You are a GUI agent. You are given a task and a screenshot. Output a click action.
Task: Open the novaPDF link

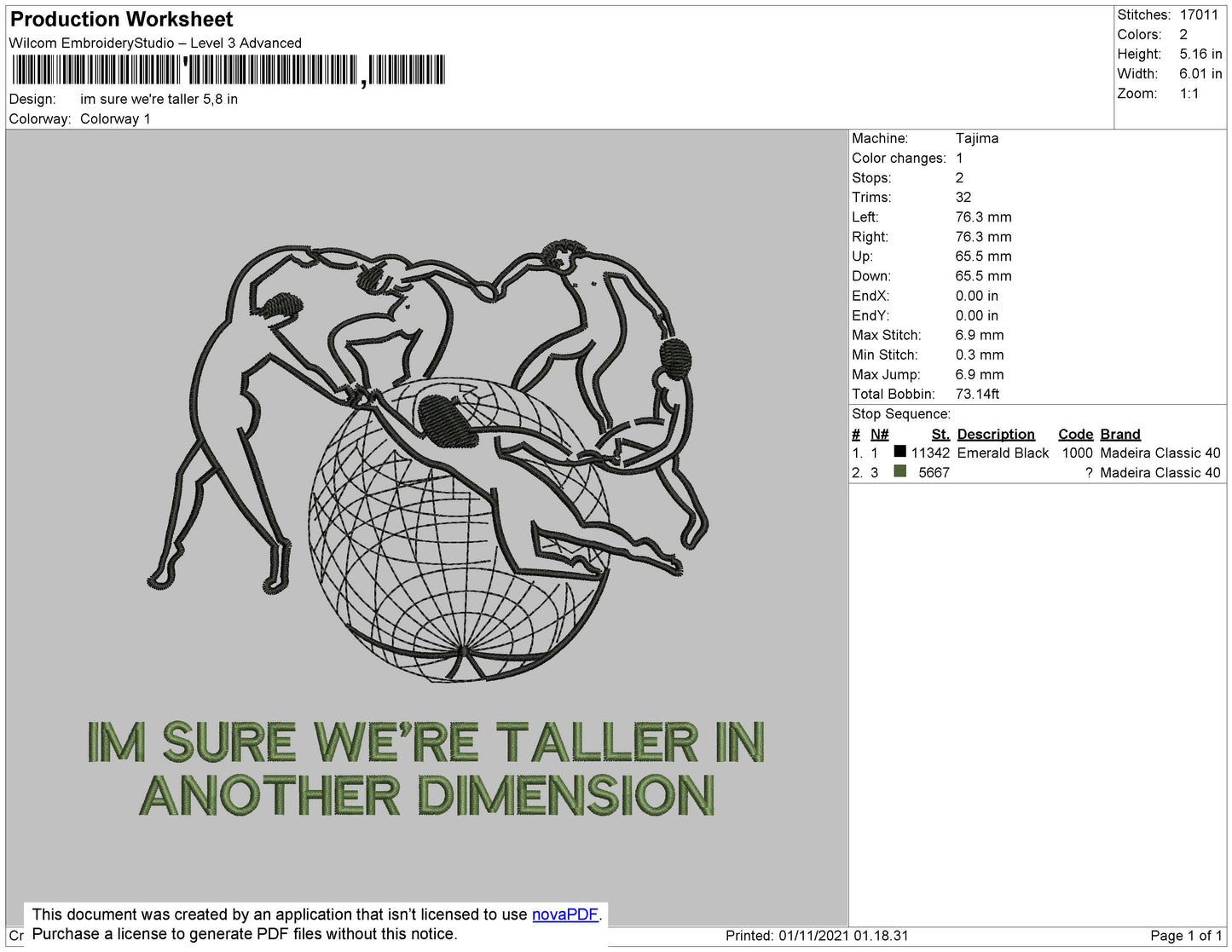tap(565, 914)
